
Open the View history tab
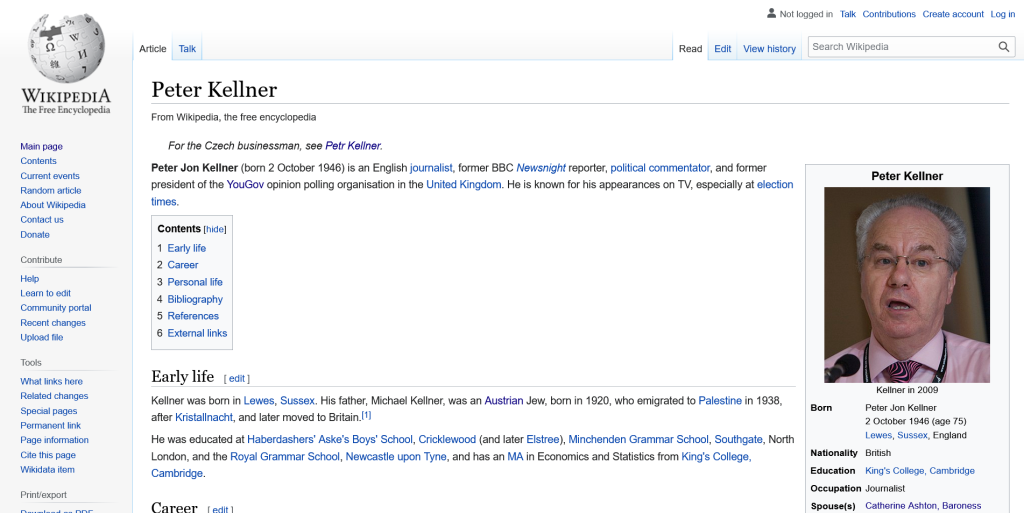[769, 48]
